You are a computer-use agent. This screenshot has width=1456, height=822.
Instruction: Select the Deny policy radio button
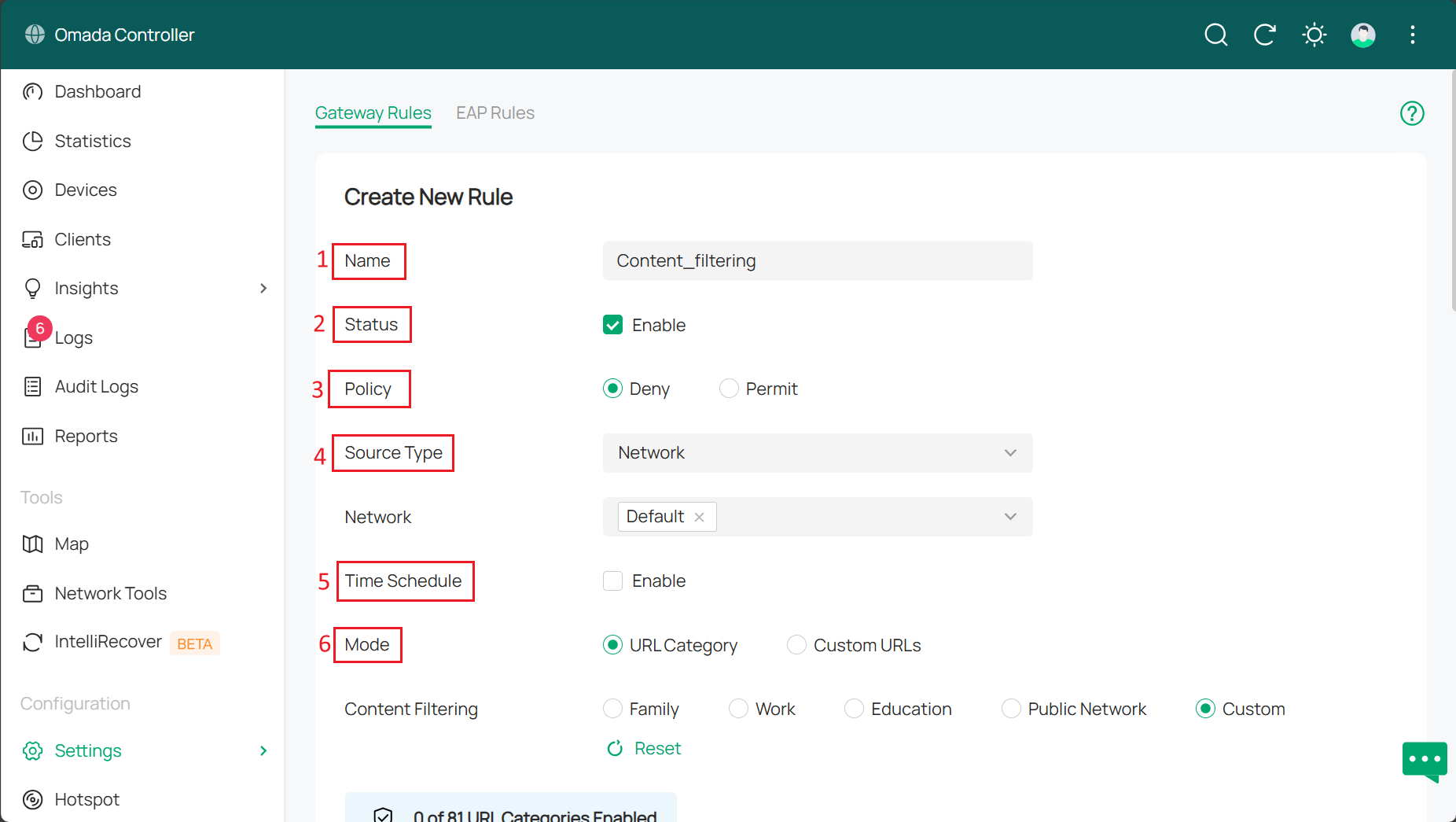612,389
